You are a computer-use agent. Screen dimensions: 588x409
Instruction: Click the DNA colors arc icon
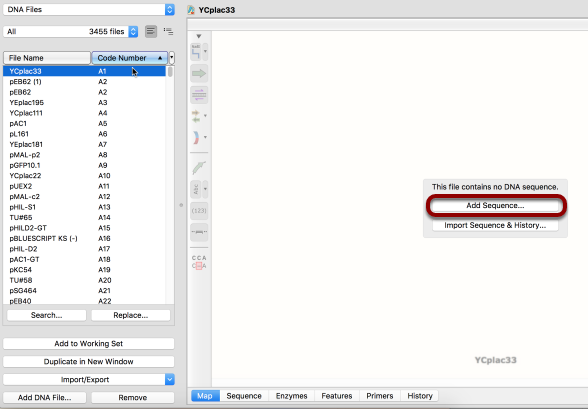pyautogui.click(x=196, y=138)
